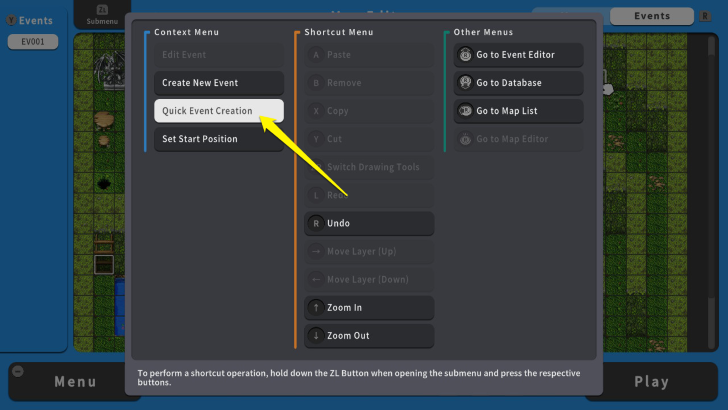Click the Y button icon beside Cut
The height and width of the screenshot is (410, 728).
[316, 139]
